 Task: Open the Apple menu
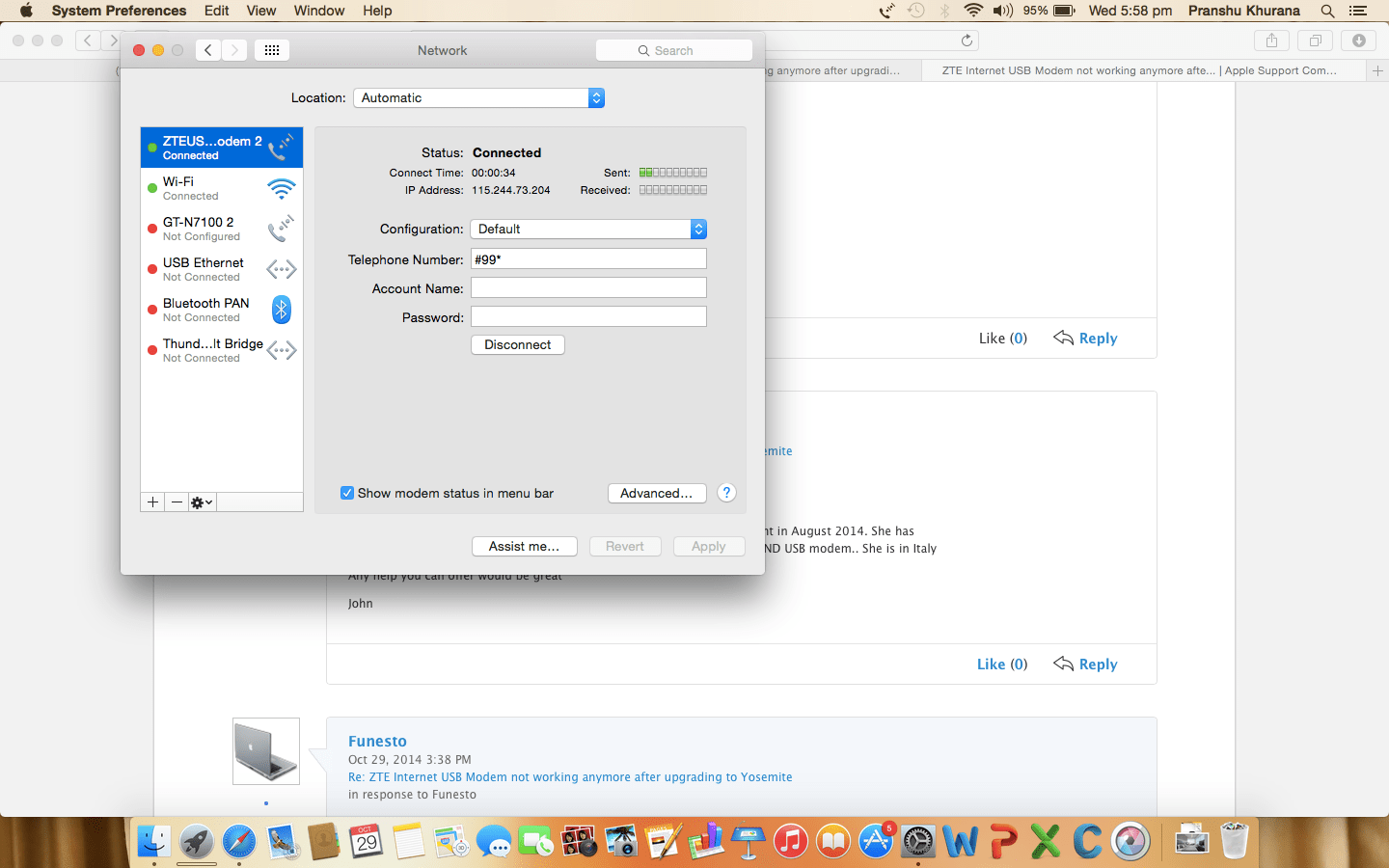pyautogui.click(x=26, y=11)
